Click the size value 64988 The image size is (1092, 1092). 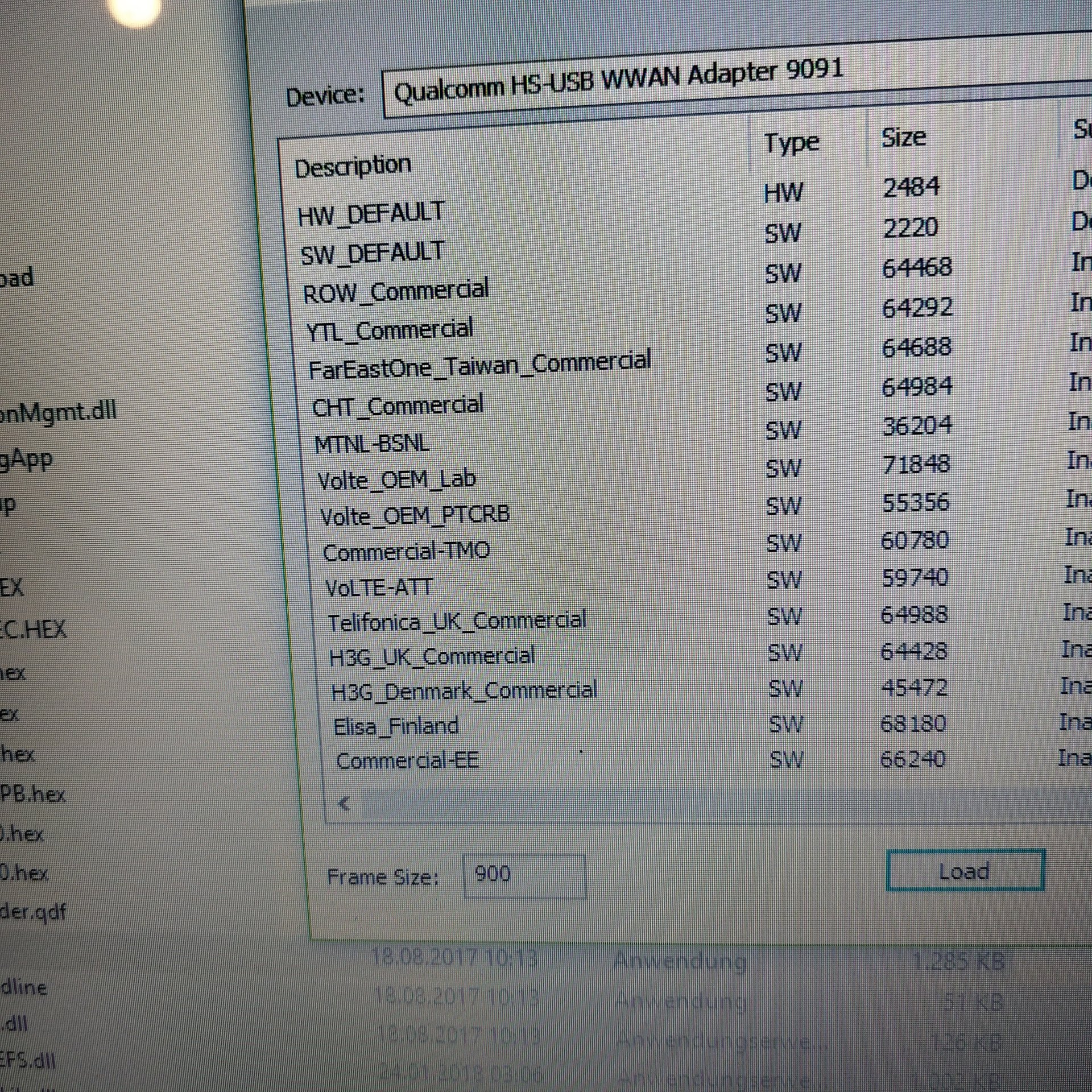click(x=914, y=615)
